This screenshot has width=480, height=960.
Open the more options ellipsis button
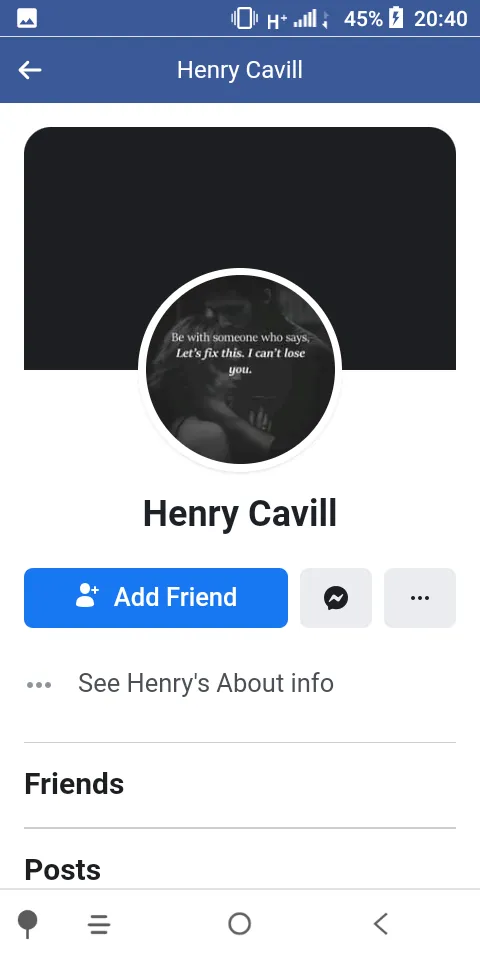tap(420, 598)
